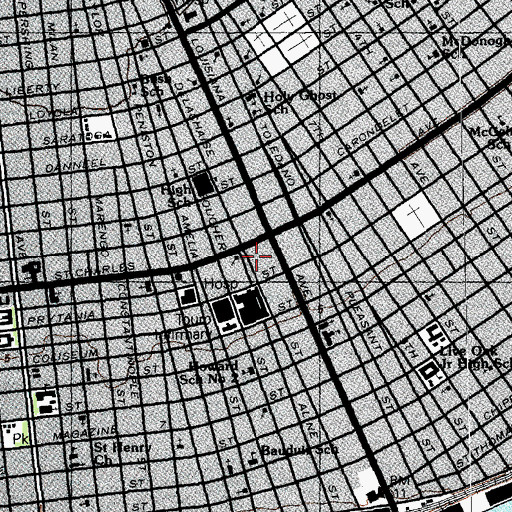Click the Live Oak Jr High Sch label
This screenshot has width=512, height=512.
click(x=476, y=358)
